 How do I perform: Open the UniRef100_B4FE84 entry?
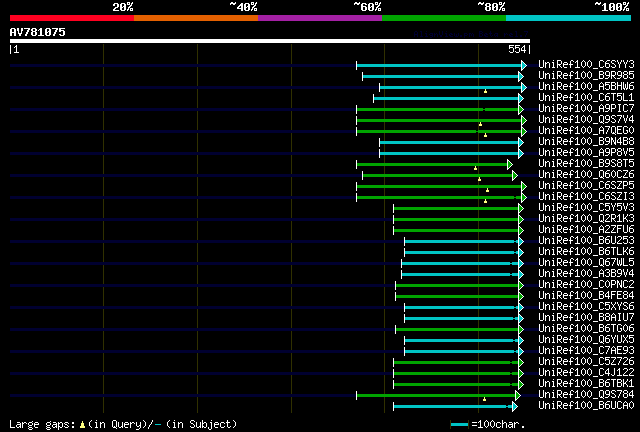click(x=586, y=296)
